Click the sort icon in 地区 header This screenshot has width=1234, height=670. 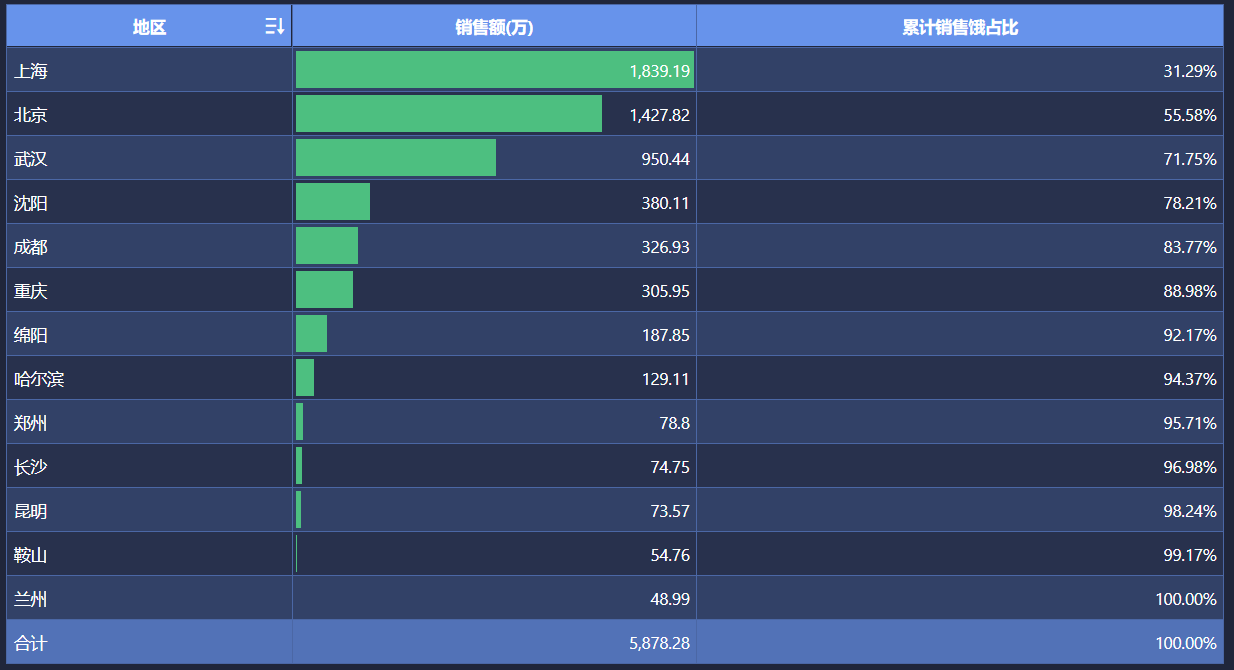(274, 27)
